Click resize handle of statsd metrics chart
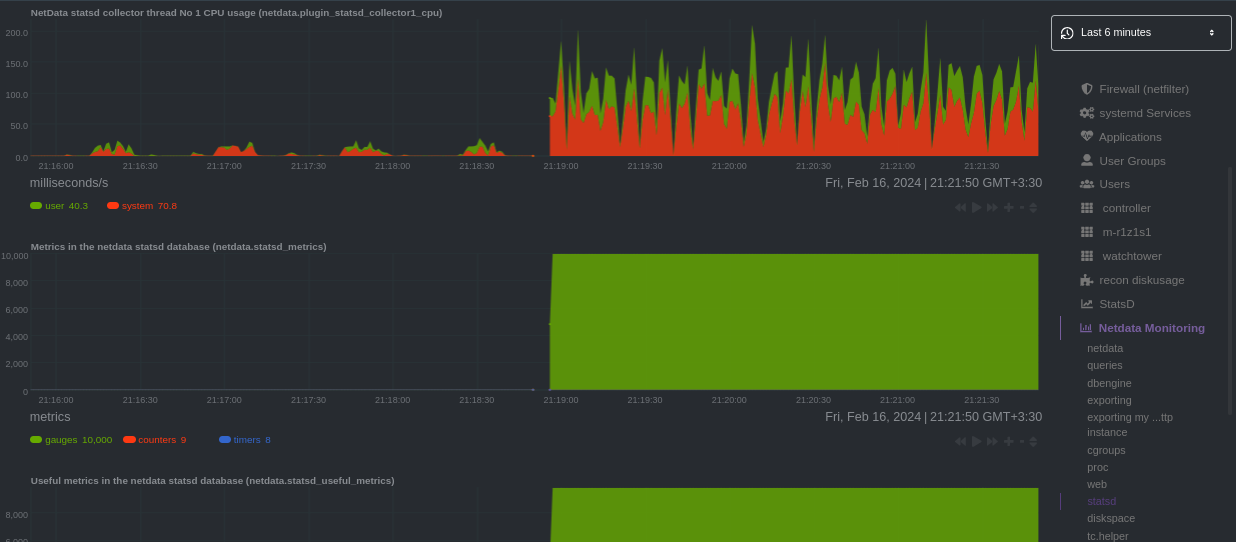Viewport: 1236px width, 542px height. 1033,441
